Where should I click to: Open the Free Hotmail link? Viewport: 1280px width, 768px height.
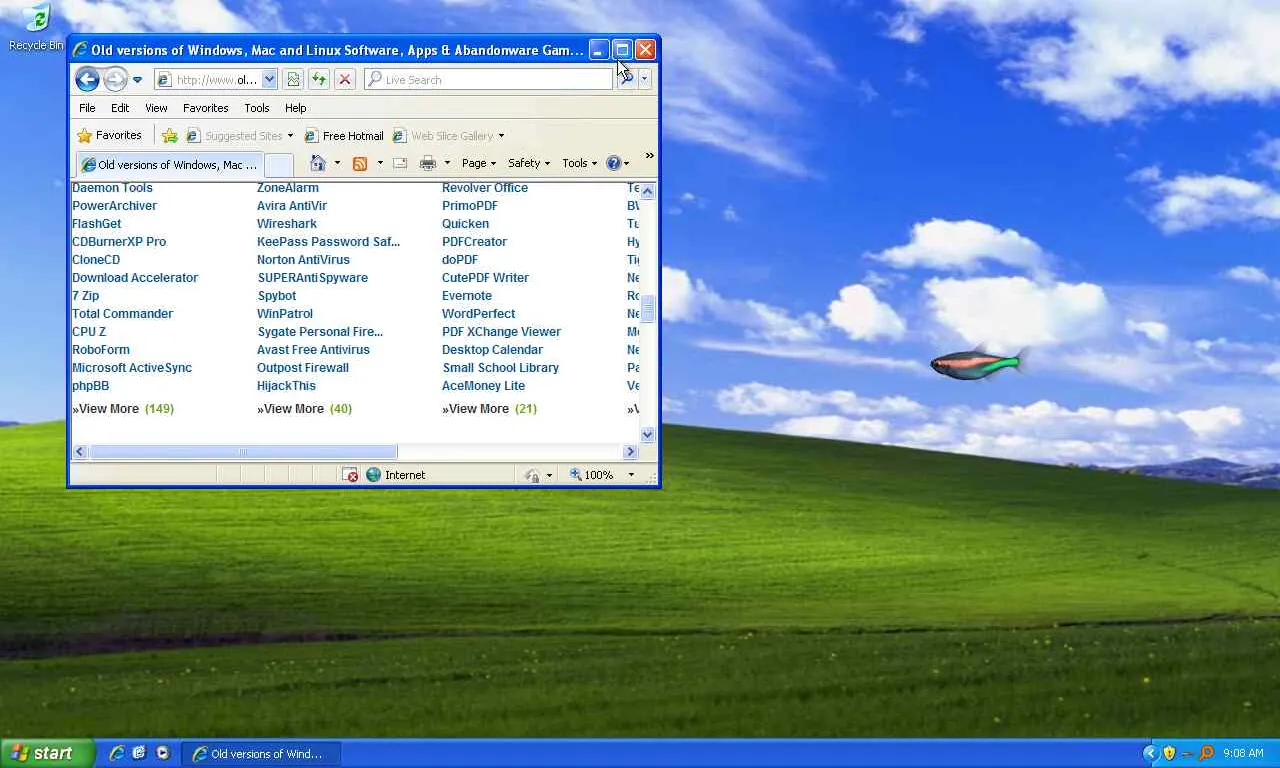point(344,136)
